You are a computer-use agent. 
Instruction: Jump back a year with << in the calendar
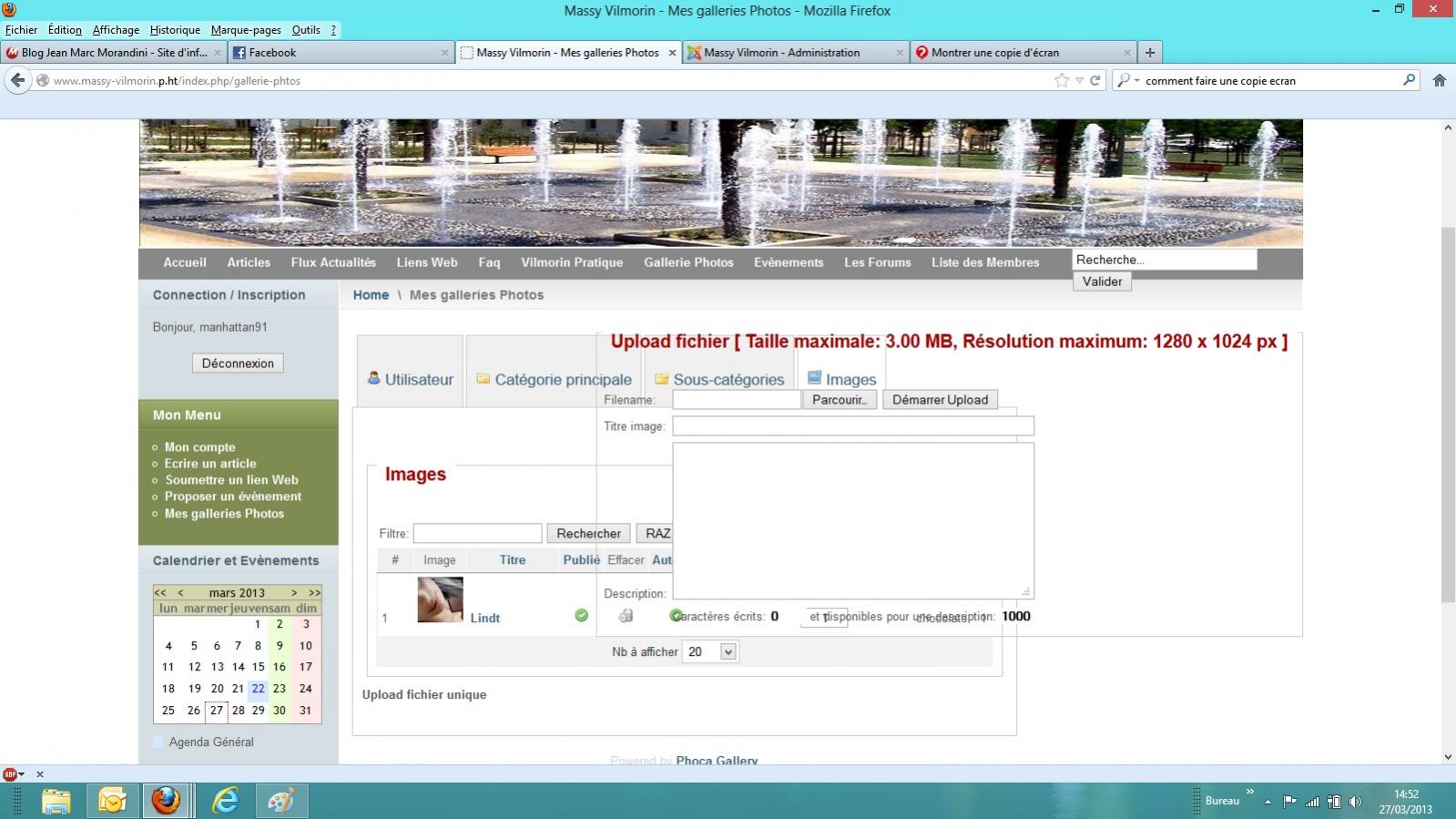click(160, 592)
